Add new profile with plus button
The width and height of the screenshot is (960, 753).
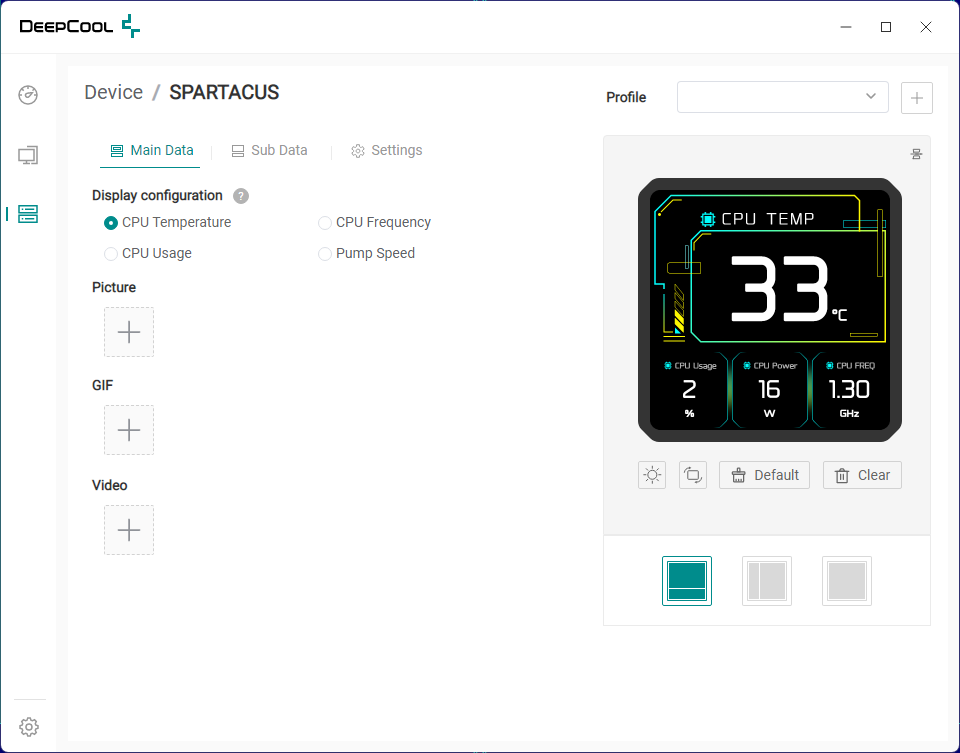tap(917, 98)
